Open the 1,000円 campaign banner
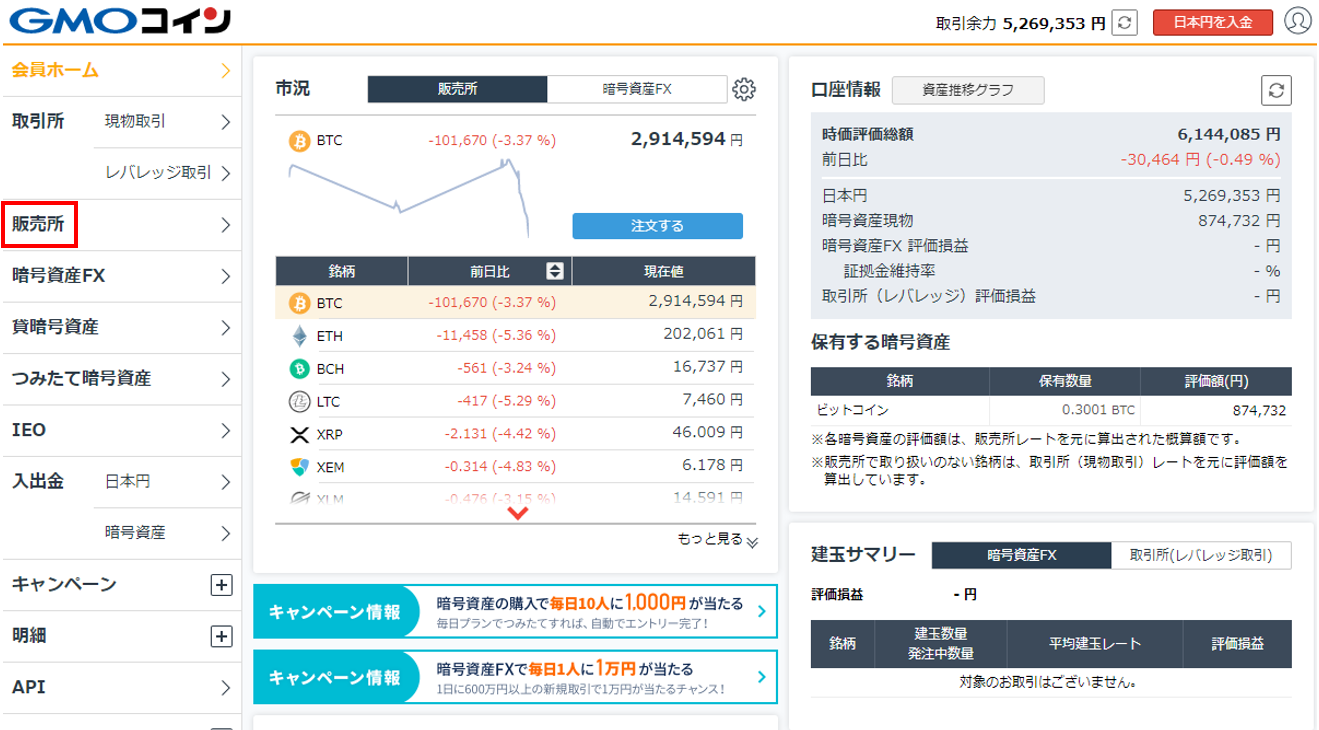1319x730 pixels. point(515,611)
